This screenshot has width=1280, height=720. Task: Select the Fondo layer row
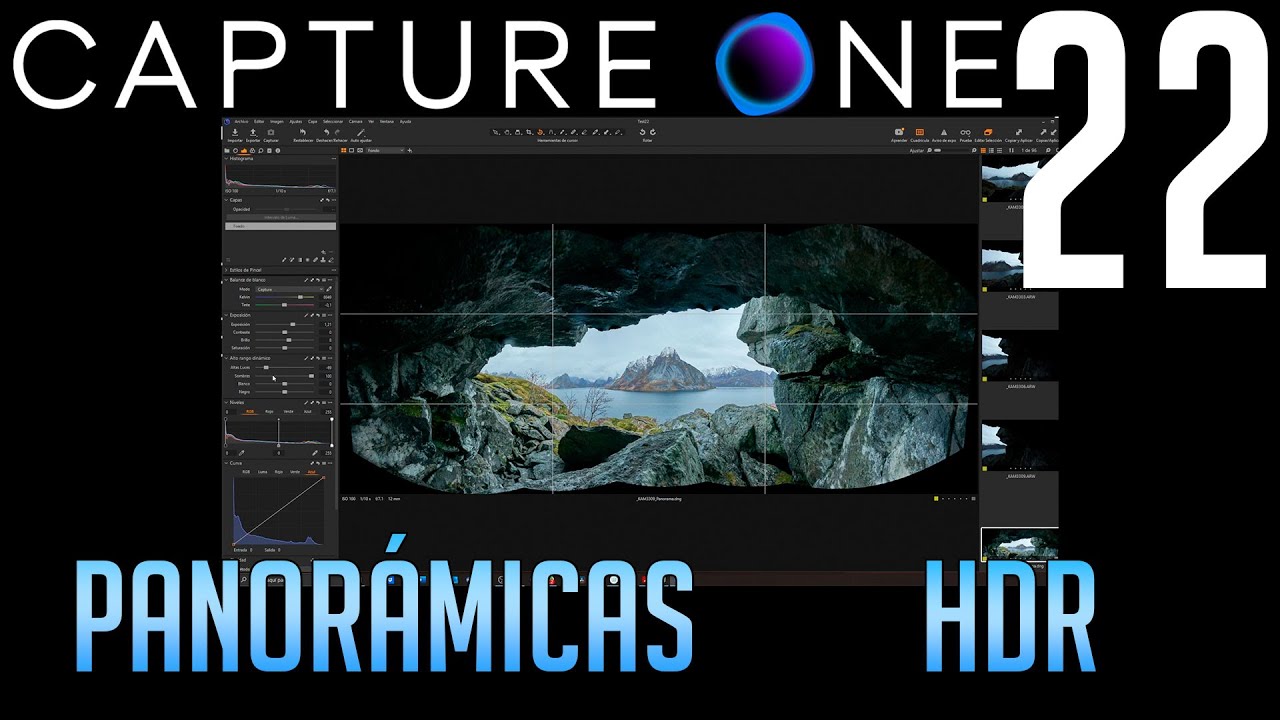point(281,226)
